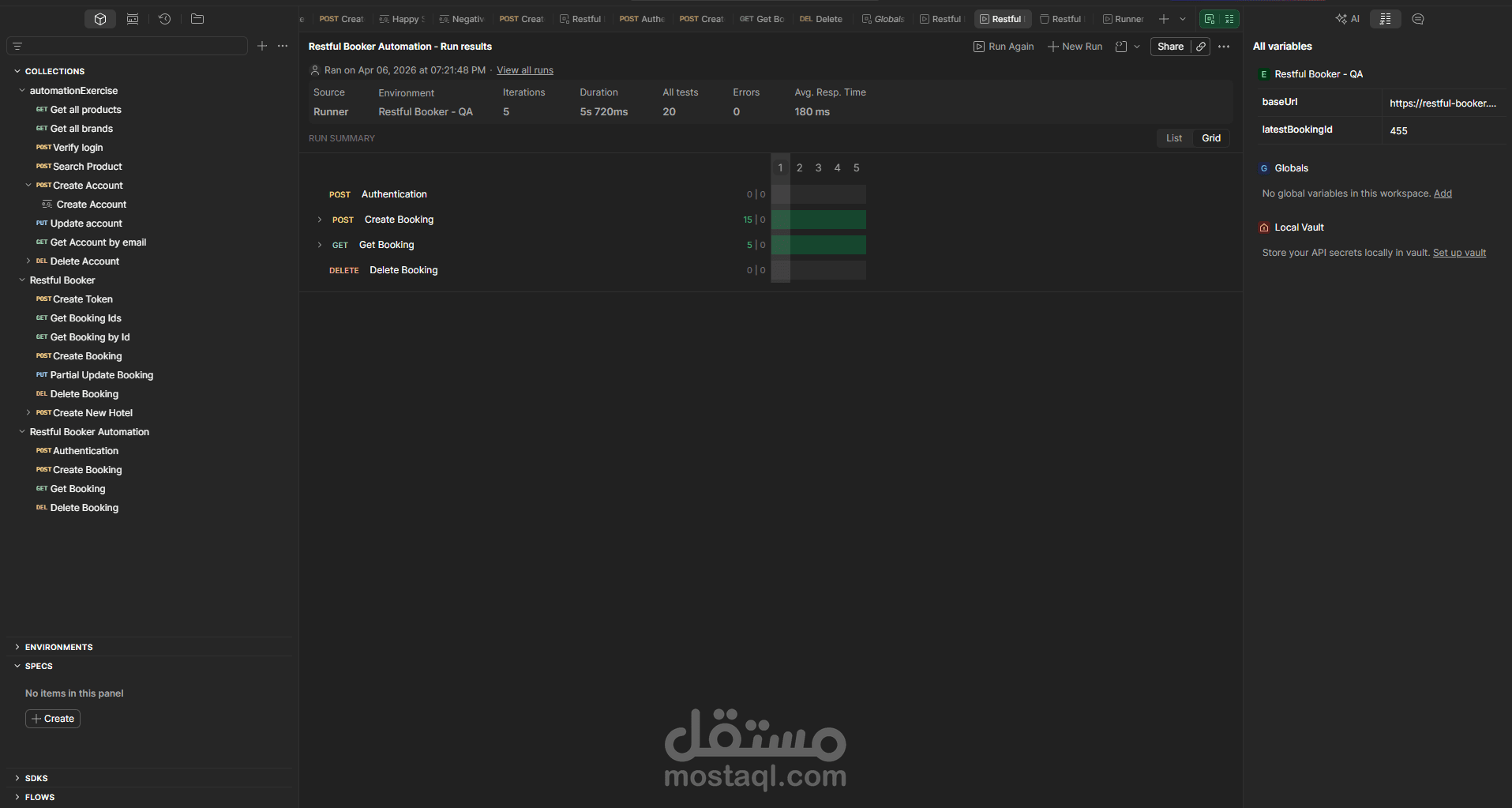Switch run summary to List view
This screenshot has height=808, width=1512.
pos(1174,138)
